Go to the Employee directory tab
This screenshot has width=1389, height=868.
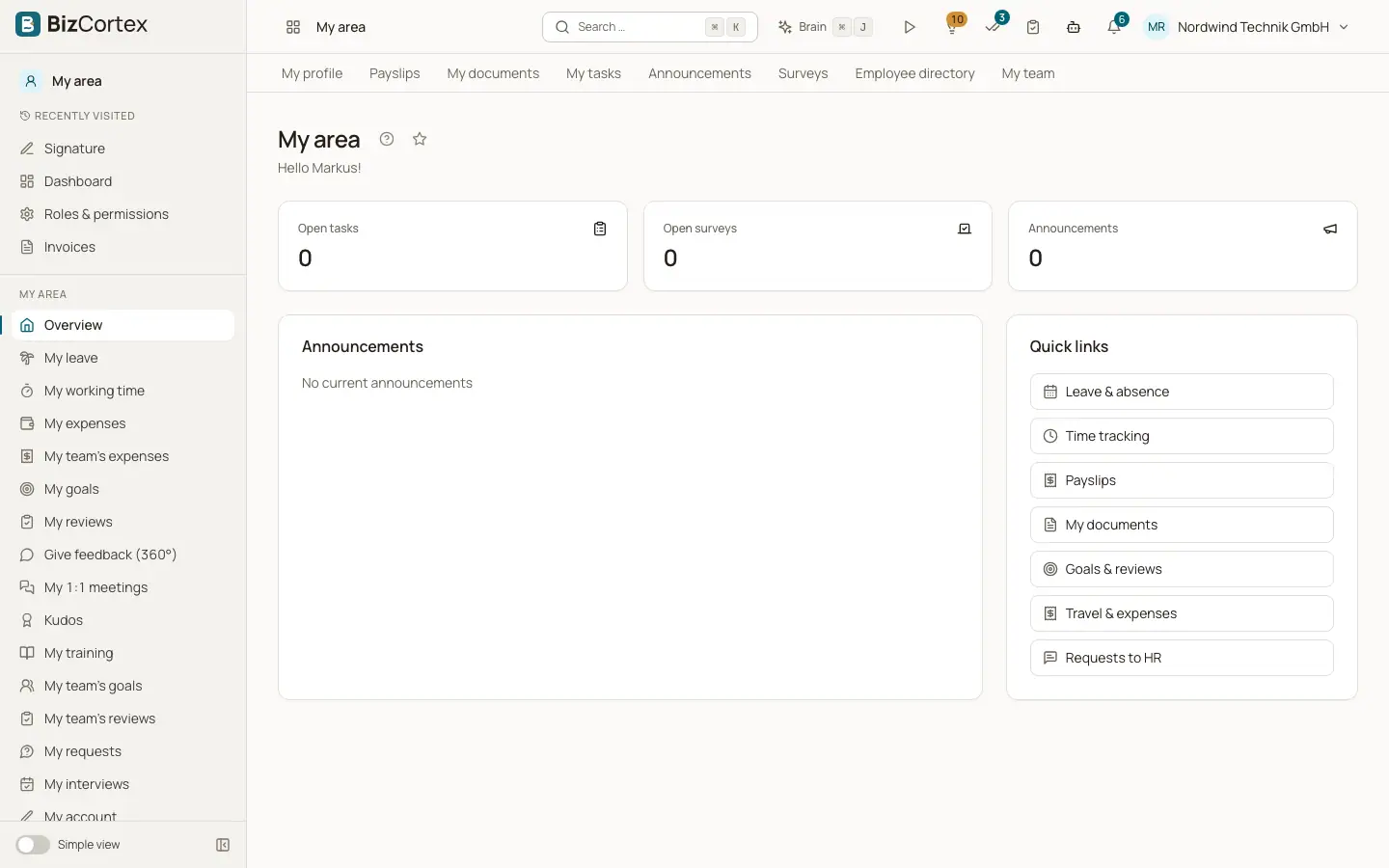click(914, 73)
